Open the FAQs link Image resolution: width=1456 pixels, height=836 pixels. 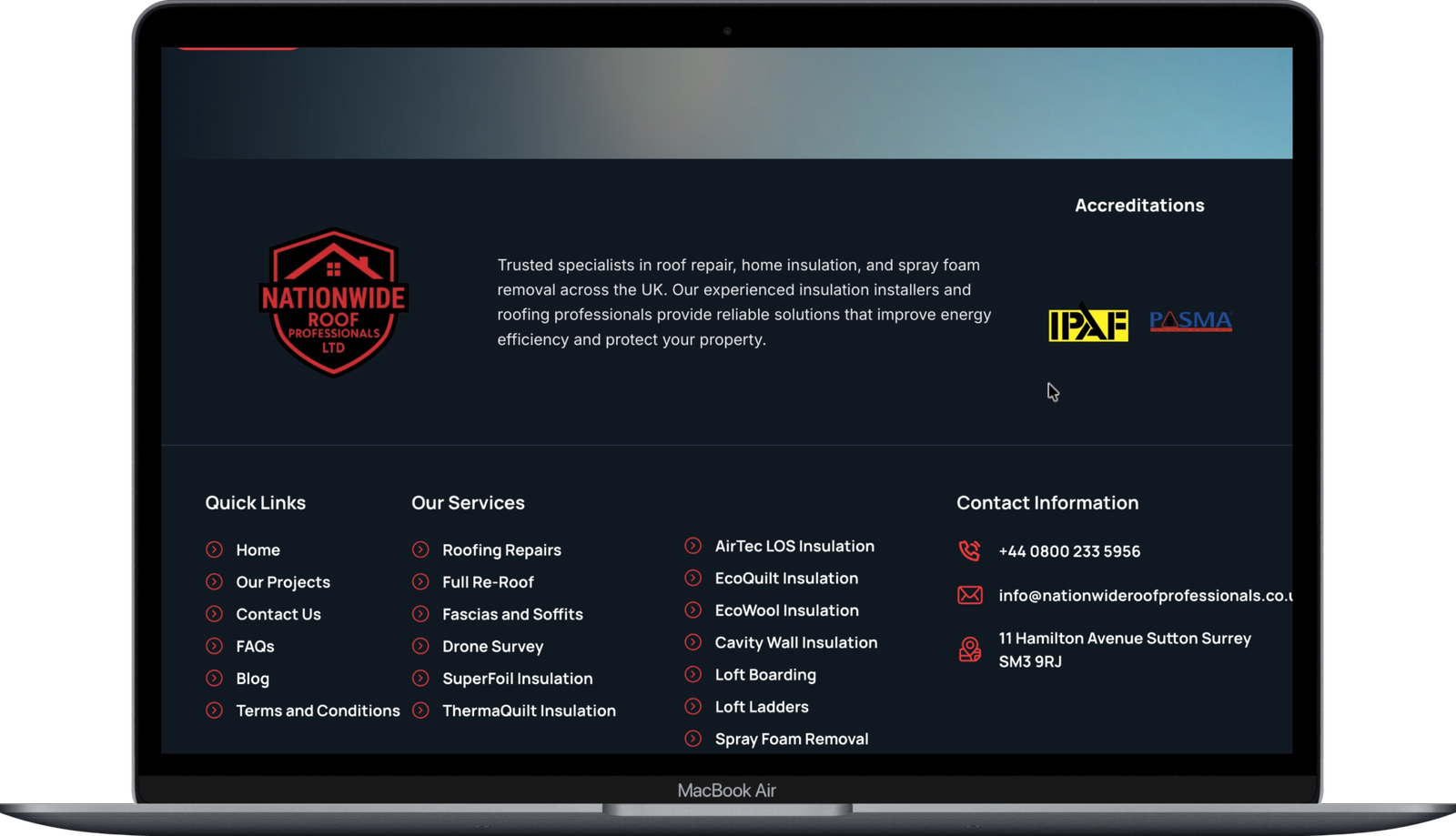click(x=255, y=646)
